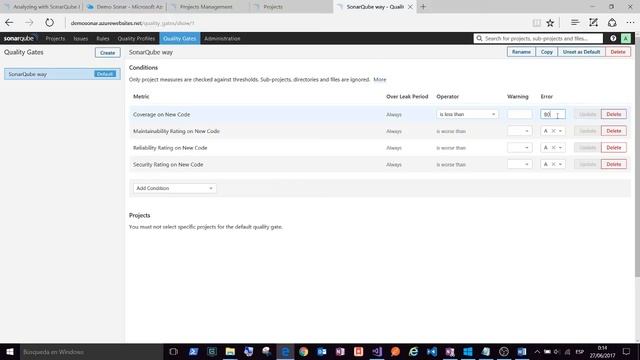Open the 'is less than' operator dropdown
This screenshot has width=640, height=360.
pyautogui.click(x=467, y=114)
